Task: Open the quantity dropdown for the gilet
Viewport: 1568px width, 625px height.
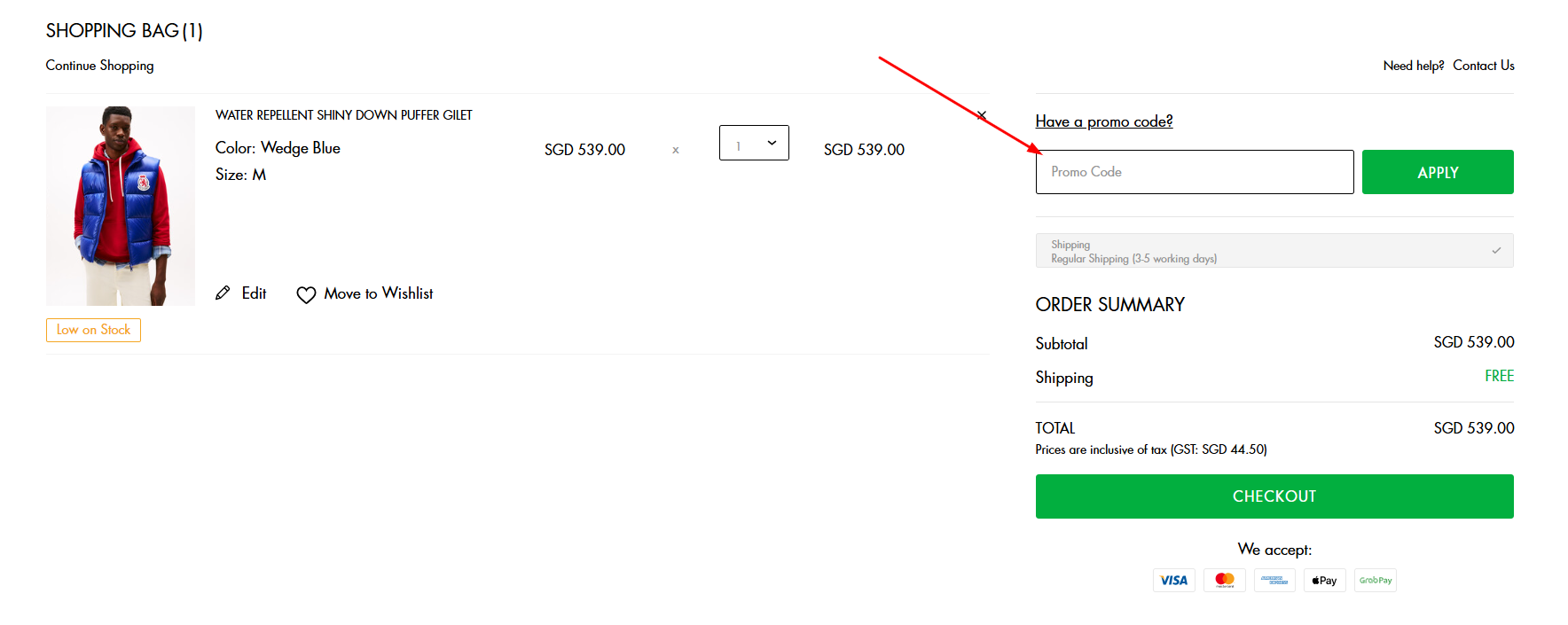Action: (x=754, y=143)
